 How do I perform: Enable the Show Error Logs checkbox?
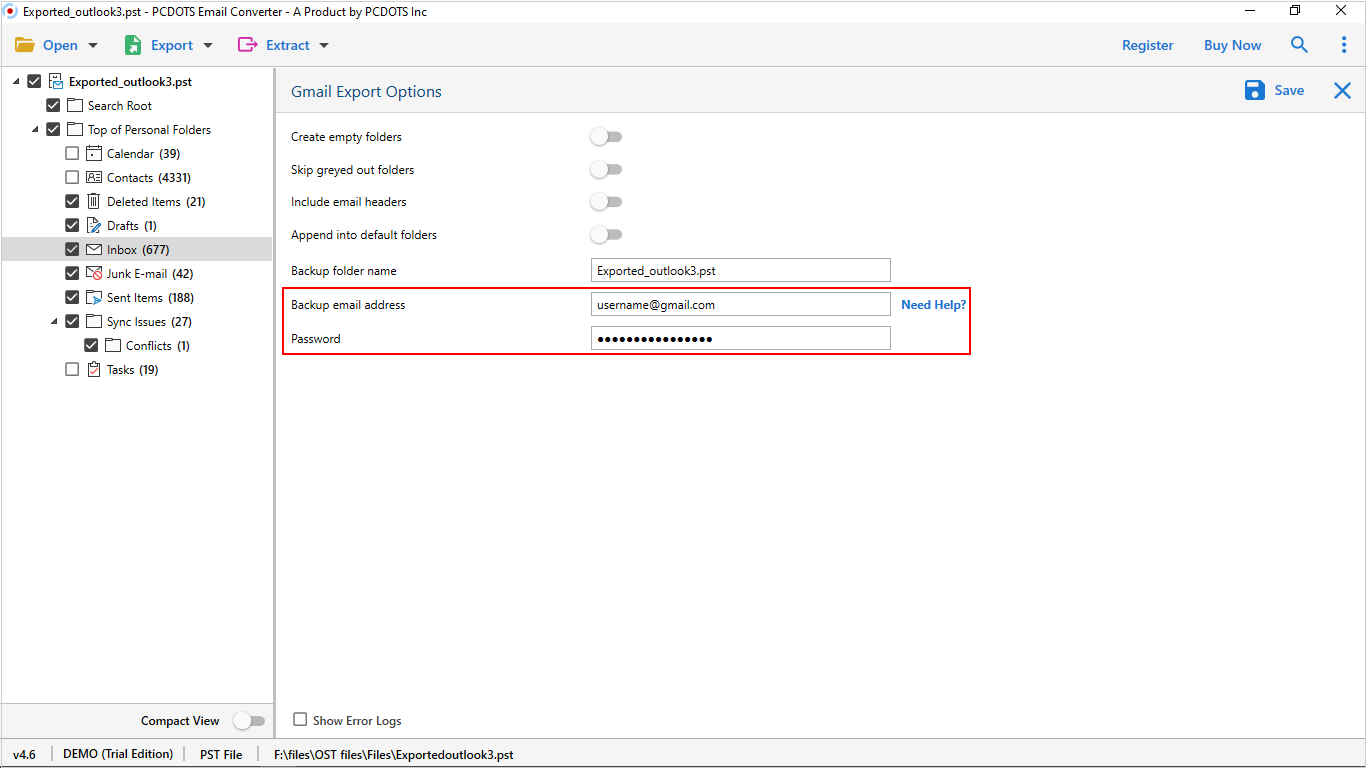point(300,720)
